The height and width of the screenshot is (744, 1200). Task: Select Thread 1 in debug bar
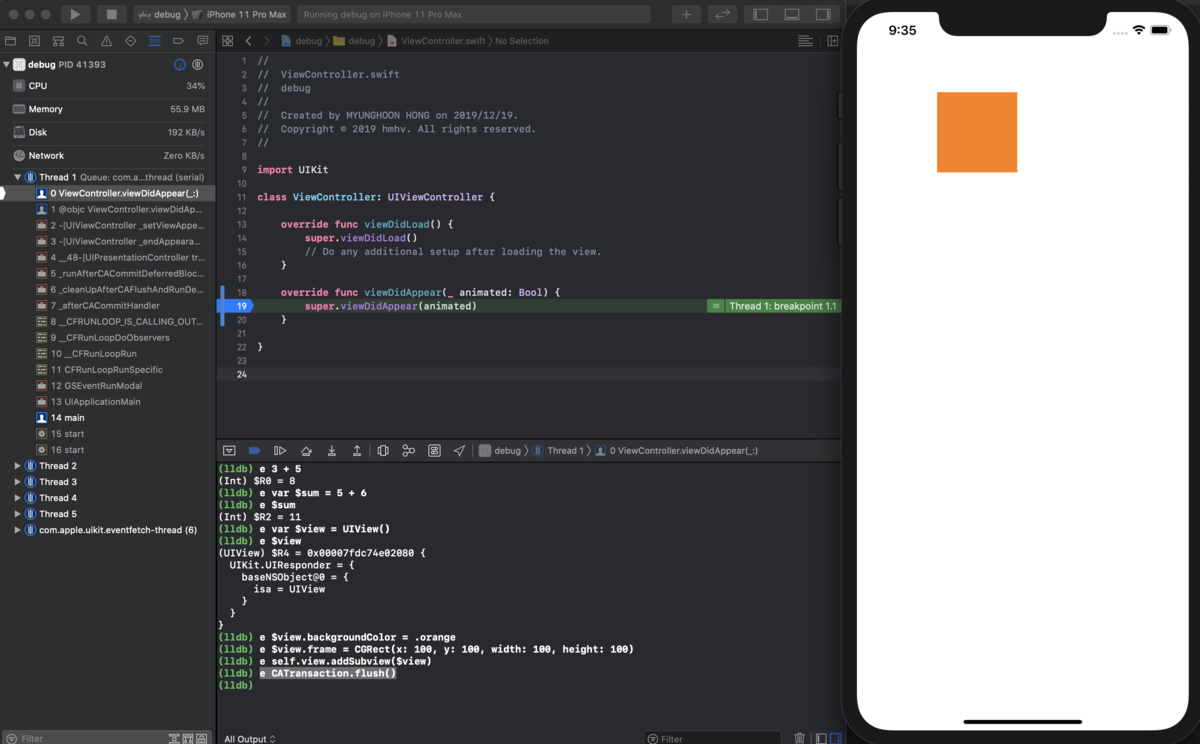click(x=558, y=451)
